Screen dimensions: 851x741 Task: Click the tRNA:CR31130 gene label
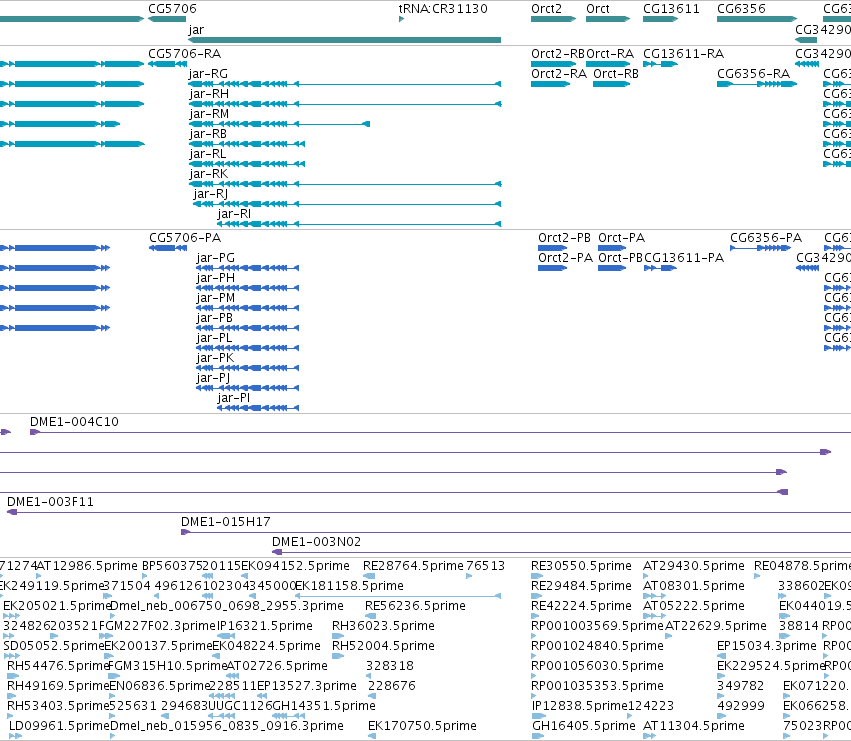pos(443,9)
